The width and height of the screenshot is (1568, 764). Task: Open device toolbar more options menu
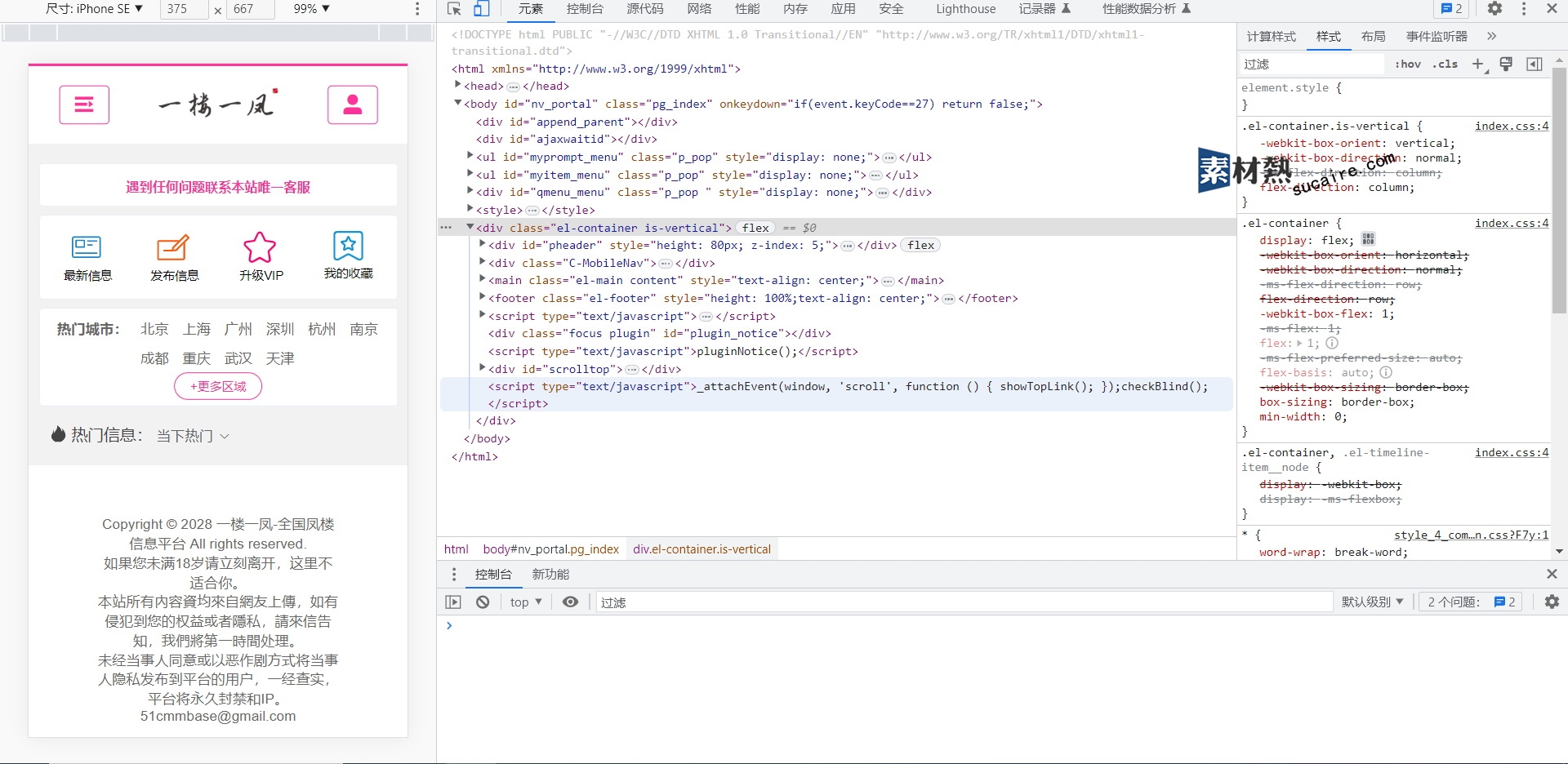pyautogui.click(x=417, y=9)
